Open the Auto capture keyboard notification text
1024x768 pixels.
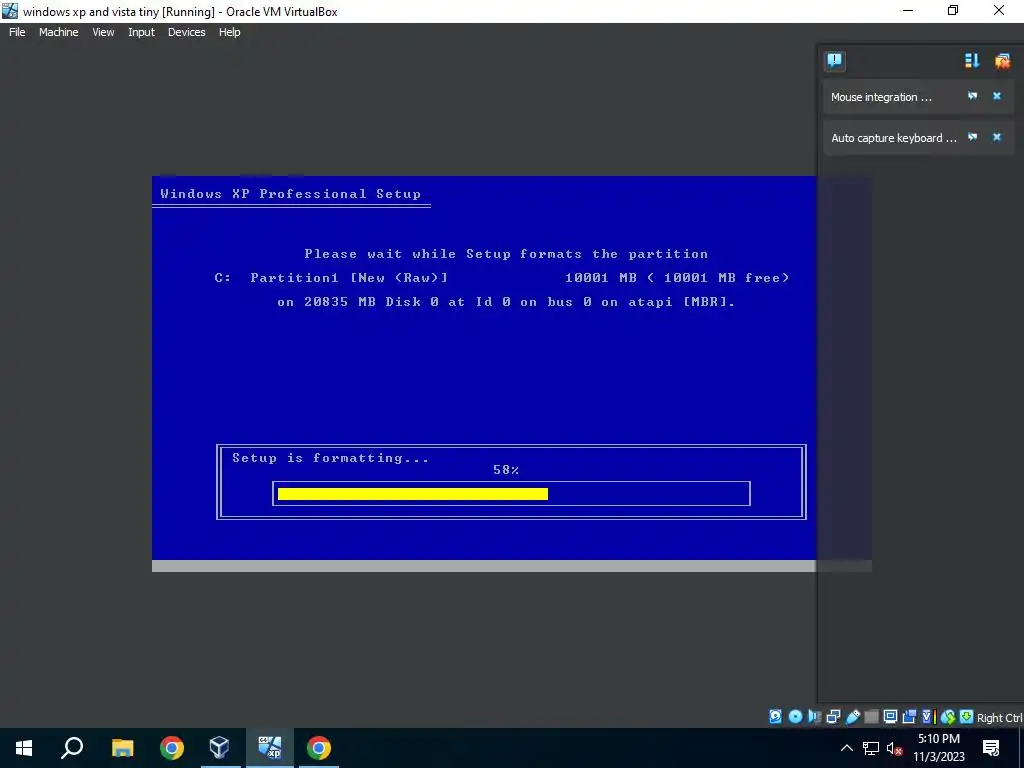pos(893,138)
